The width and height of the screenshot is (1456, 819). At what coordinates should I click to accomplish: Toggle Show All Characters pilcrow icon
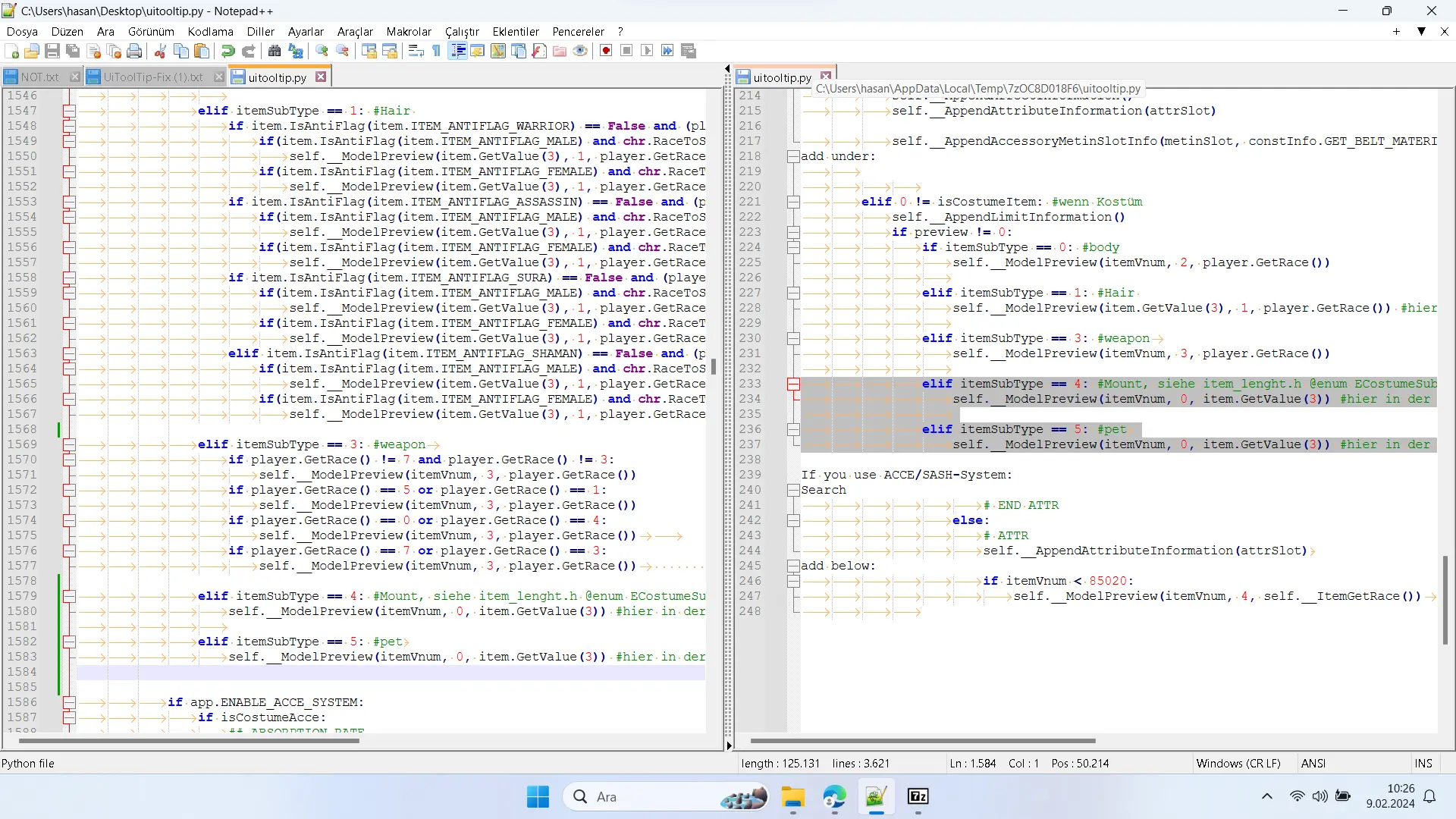[x=437, y=51]
